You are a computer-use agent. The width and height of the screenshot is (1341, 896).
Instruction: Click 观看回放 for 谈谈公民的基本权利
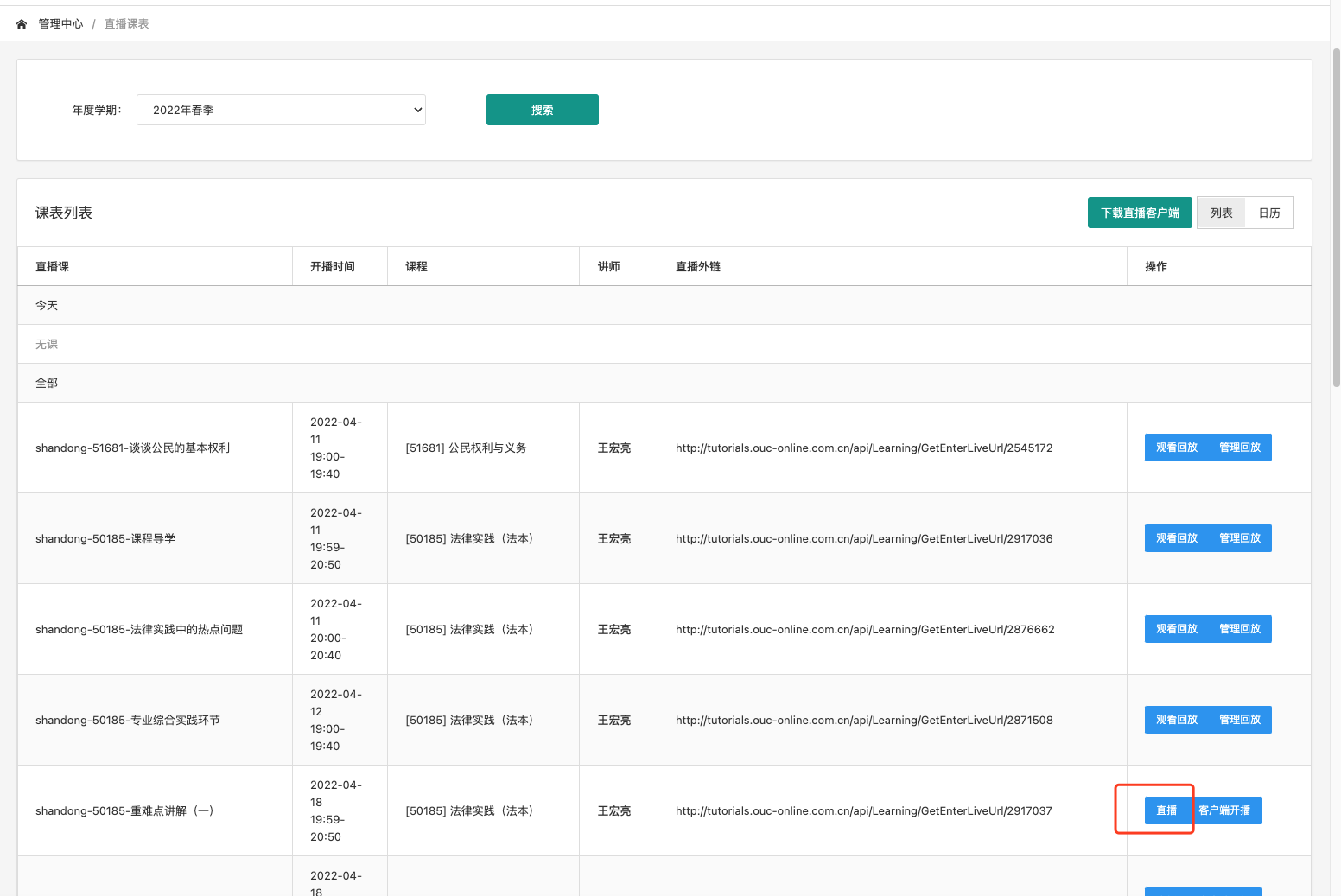point(1177,448)
